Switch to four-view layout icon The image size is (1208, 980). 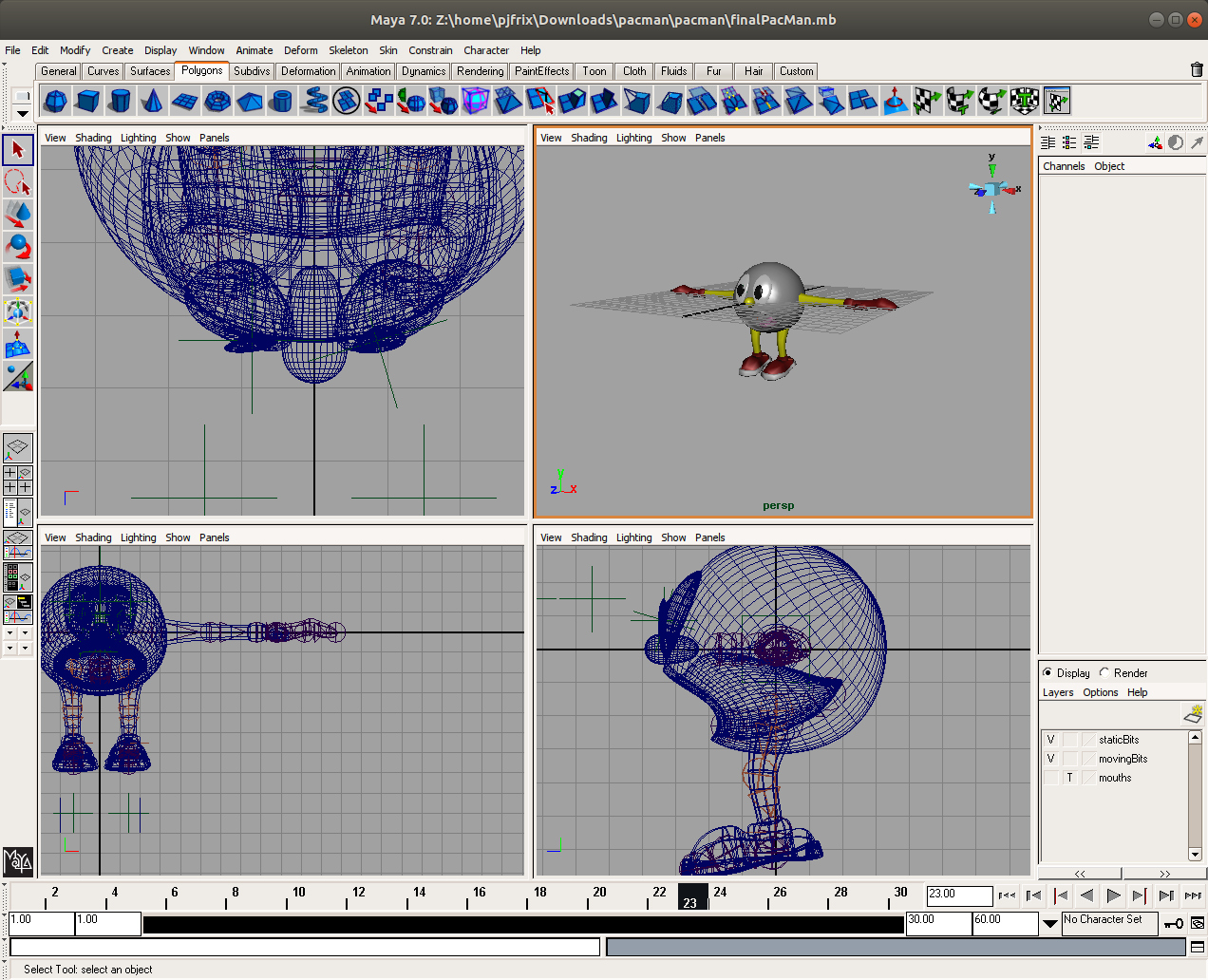click(18, 480)
